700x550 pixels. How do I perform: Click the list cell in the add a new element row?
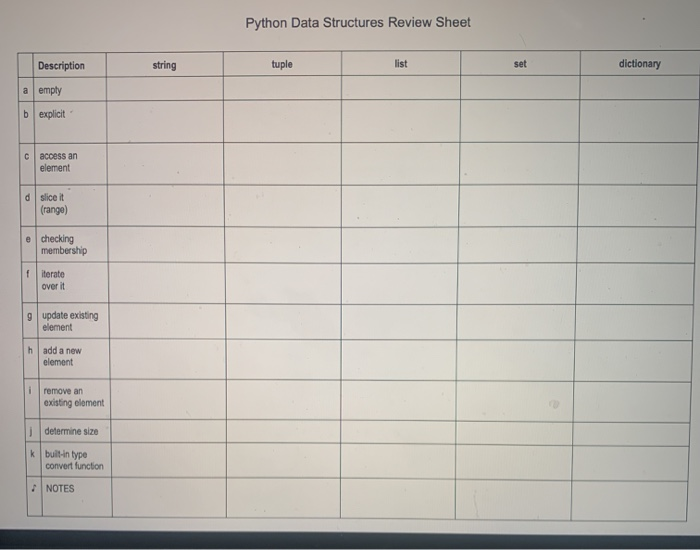tap(399, 360)
